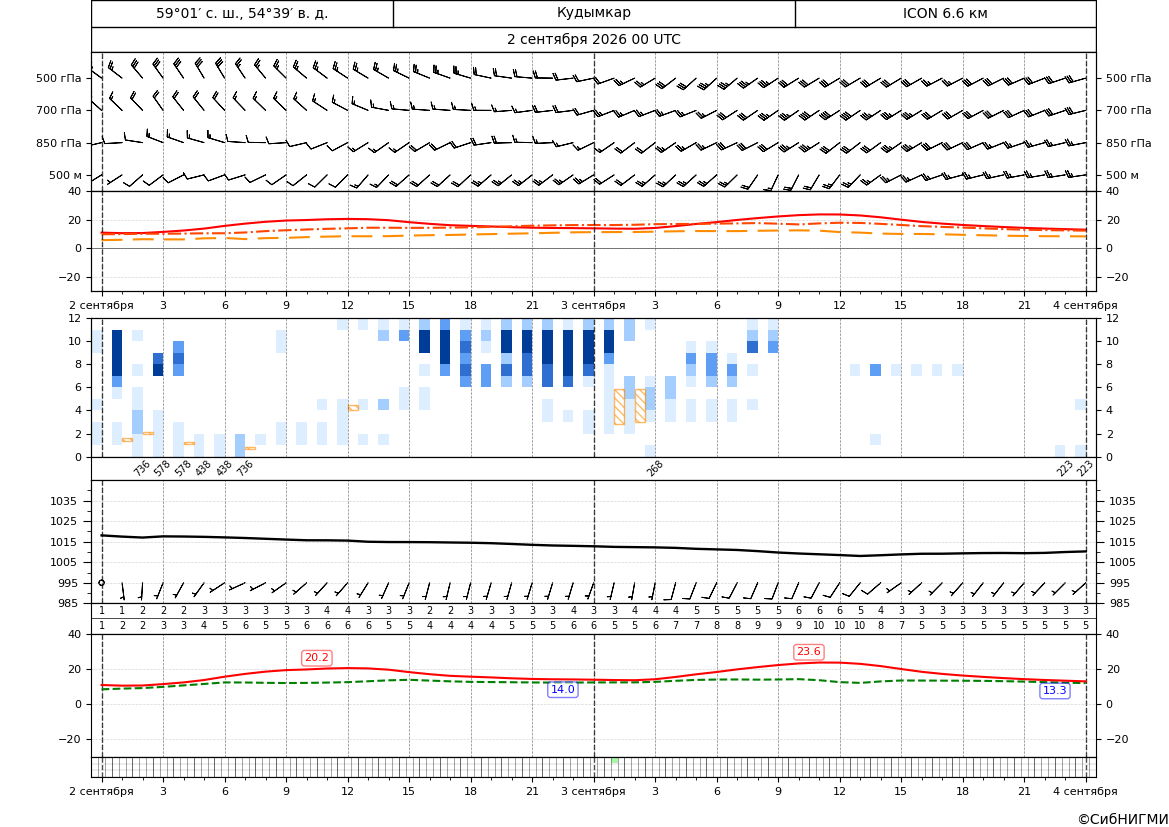Select the 2 сентября 2026 00 UTC header
The image size is (1169, 827).
coord(593,40)
